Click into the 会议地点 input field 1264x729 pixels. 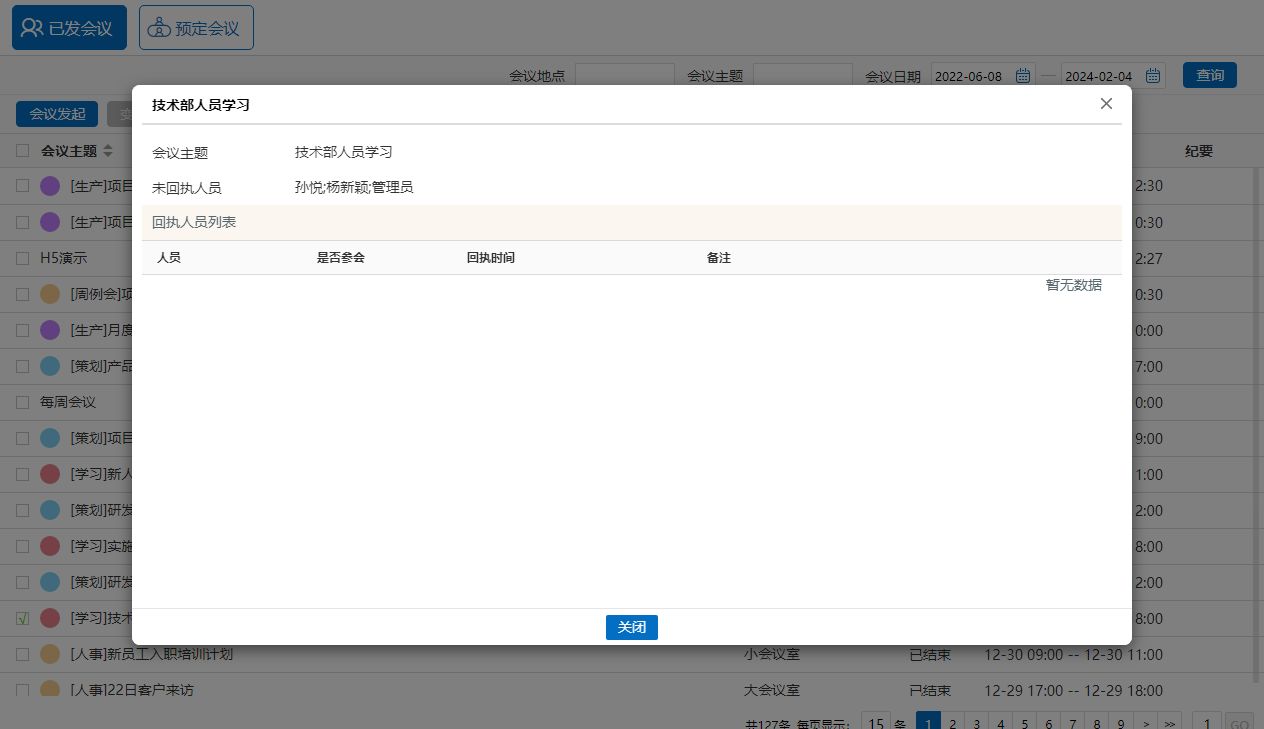tap(624, 76)
